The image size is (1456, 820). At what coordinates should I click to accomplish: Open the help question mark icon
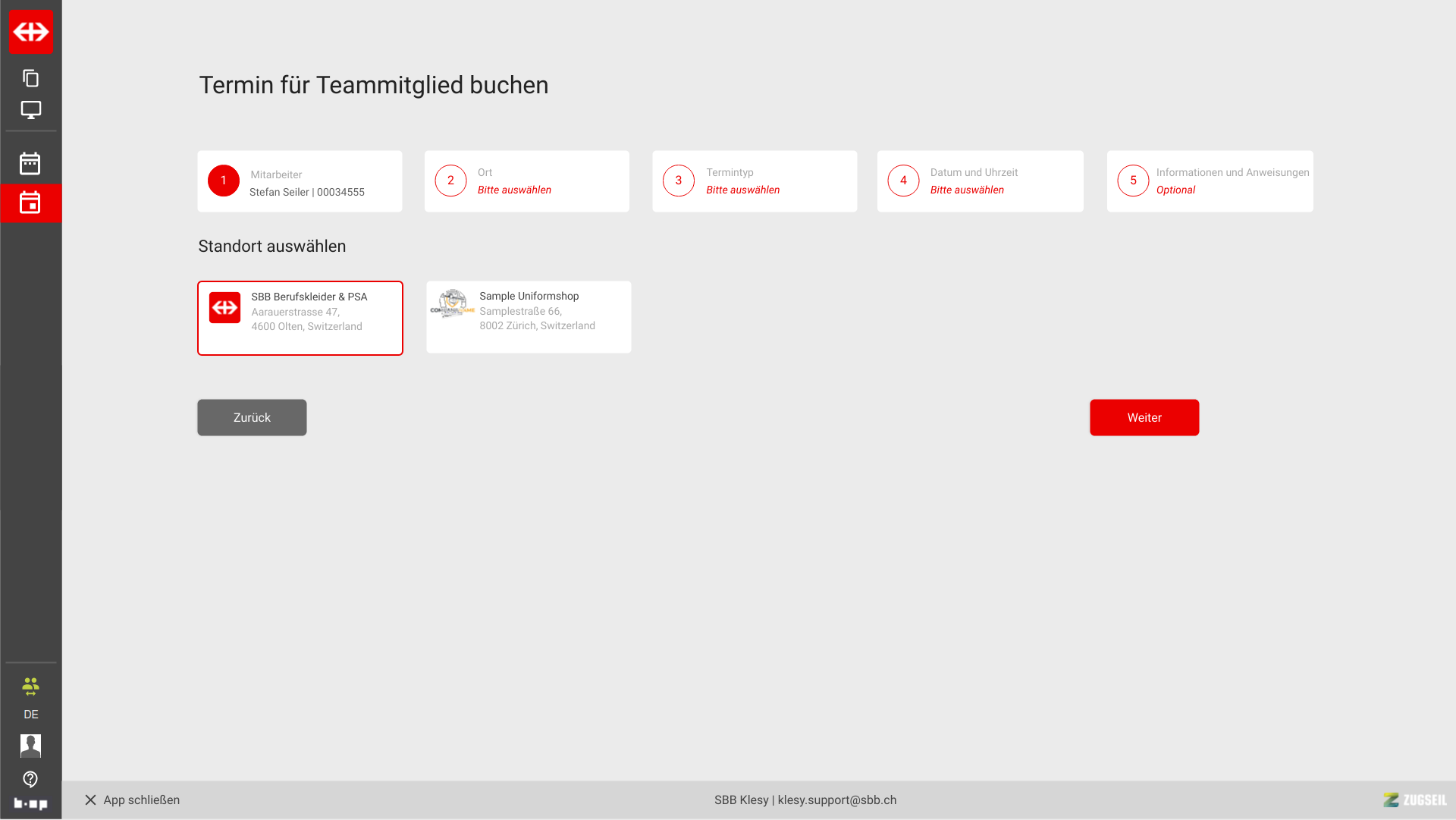click(x=30, y=779)
